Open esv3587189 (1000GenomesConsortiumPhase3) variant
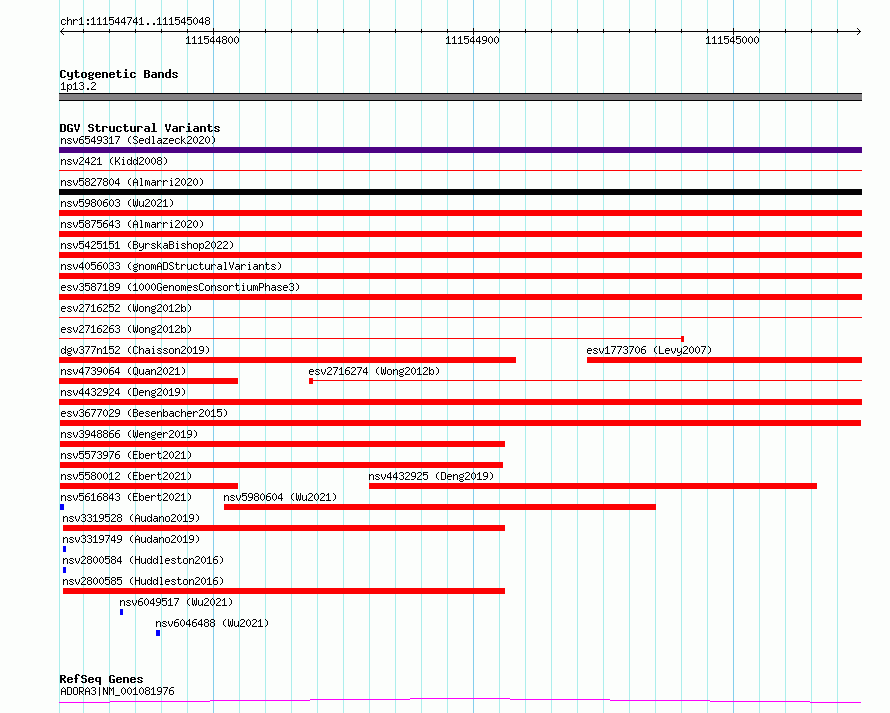The height and width of the screenshot is (713, 890). pos(180,287)
